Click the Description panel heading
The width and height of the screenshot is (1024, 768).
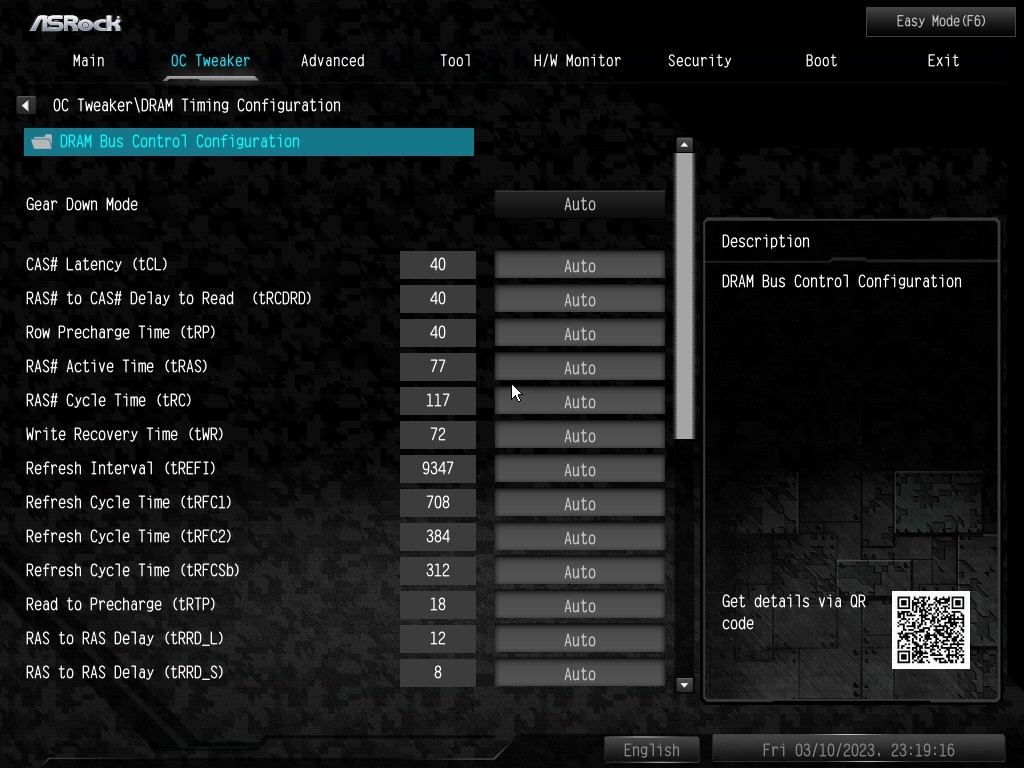765,242
